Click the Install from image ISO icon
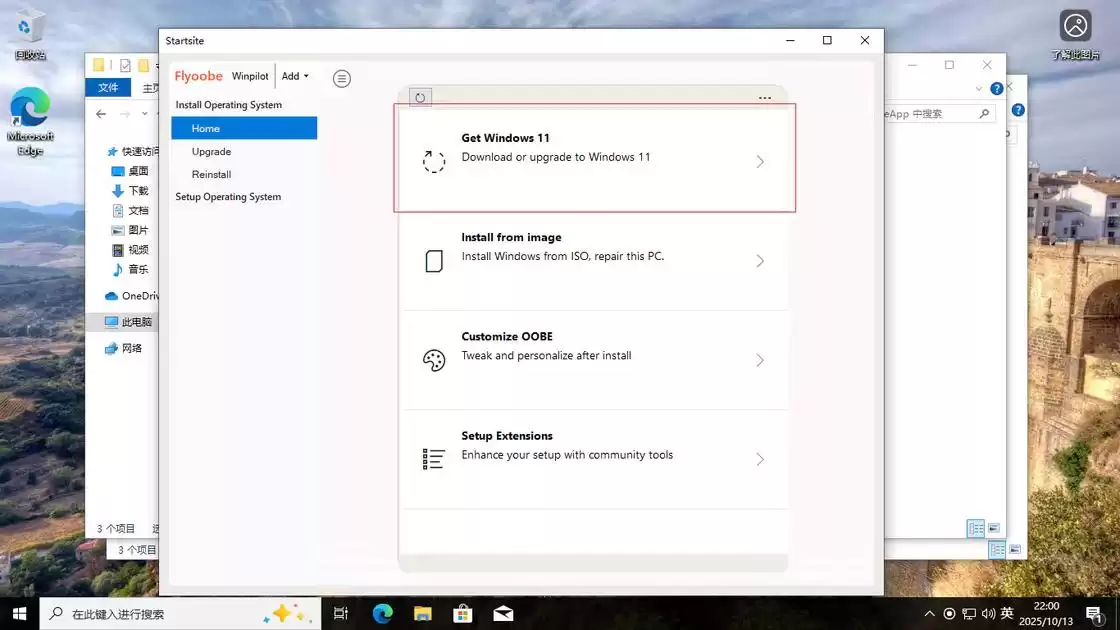Image resolution: width=1120 pixels, height=630 pixels. tap(433, 261)
